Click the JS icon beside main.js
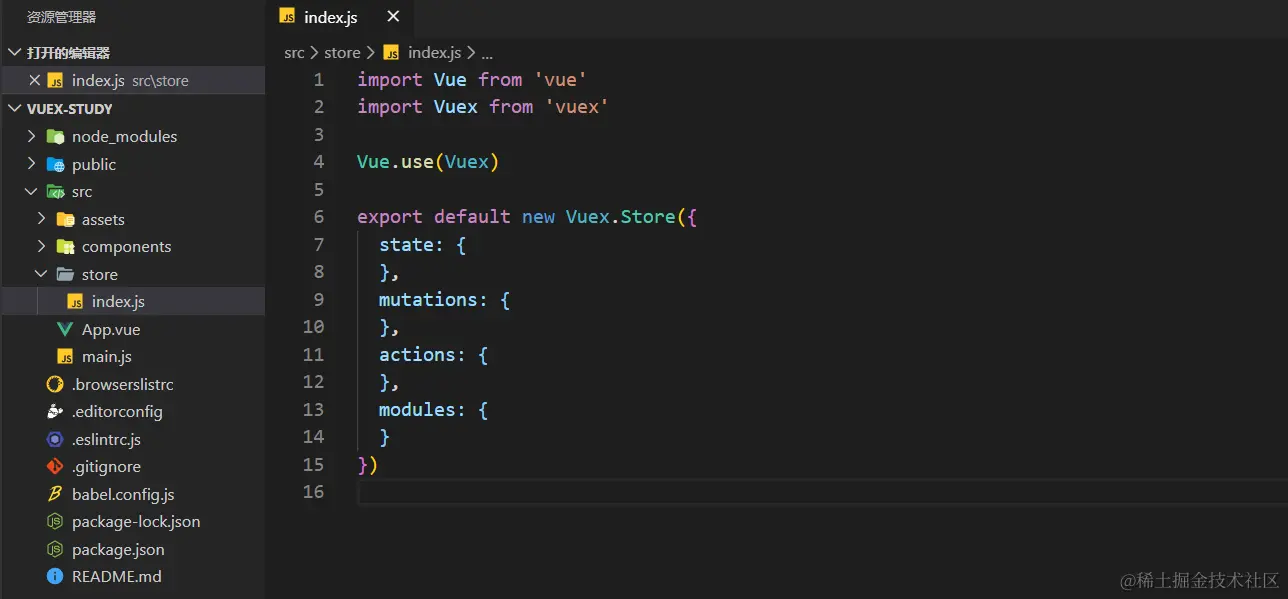The height and width of the screenshot is (599, 1288). click(x=65, y=356)
